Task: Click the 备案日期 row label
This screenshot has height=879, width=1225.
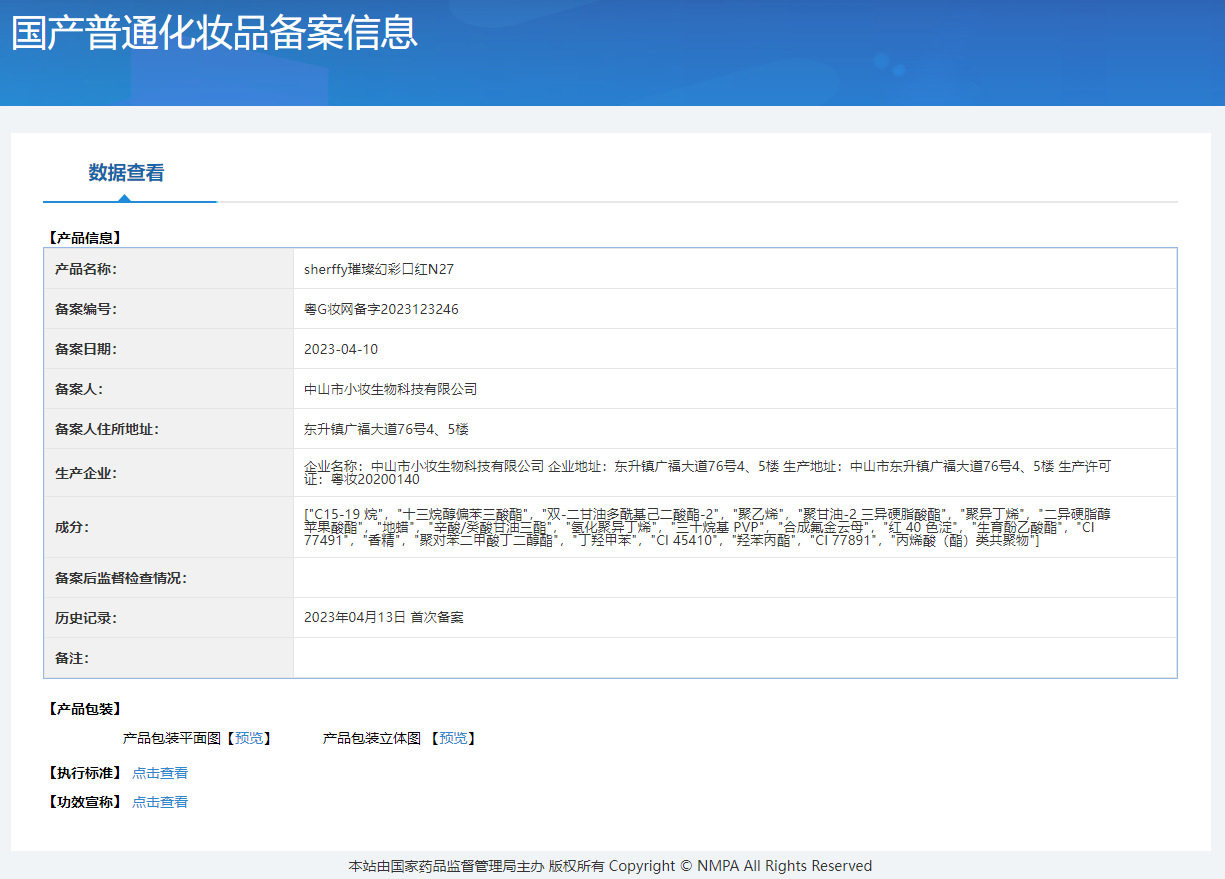Action: [86, 349]
